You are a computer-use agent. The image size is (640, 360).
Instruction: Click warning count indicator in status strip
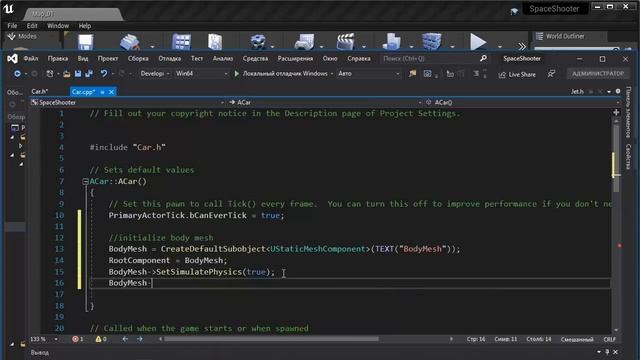click(x=101, y=339)
